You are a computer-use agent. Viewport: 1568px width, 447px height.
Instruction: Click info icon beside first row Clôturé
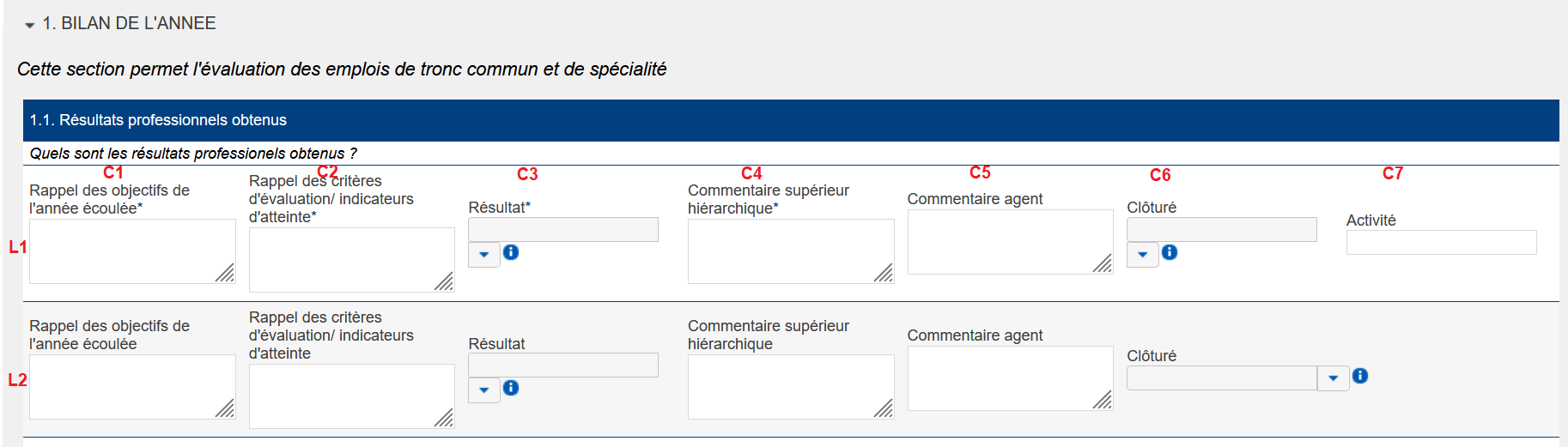(x=1170, y=252)
